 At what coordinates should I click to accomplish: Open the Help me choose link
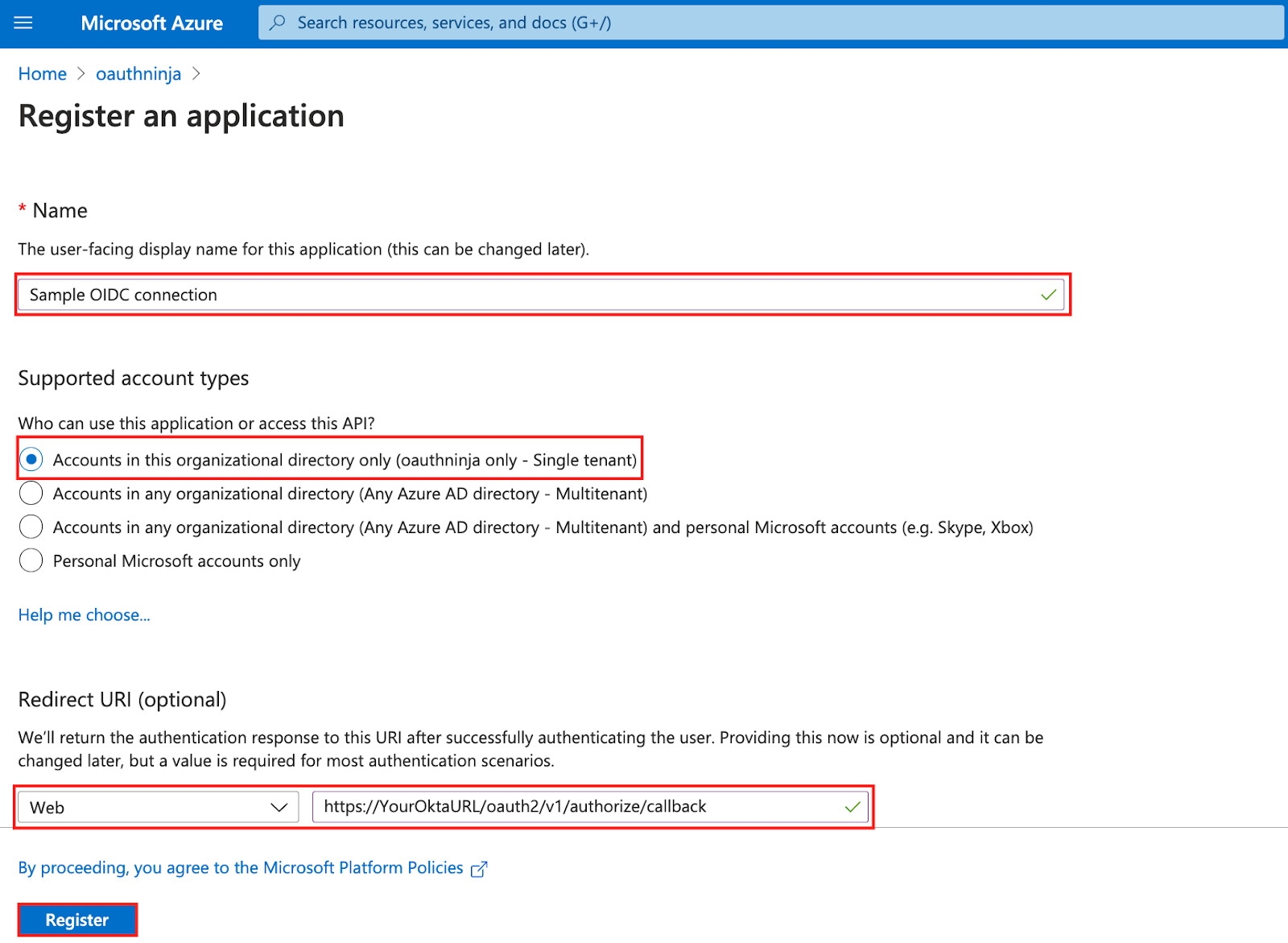click(84, 615)
